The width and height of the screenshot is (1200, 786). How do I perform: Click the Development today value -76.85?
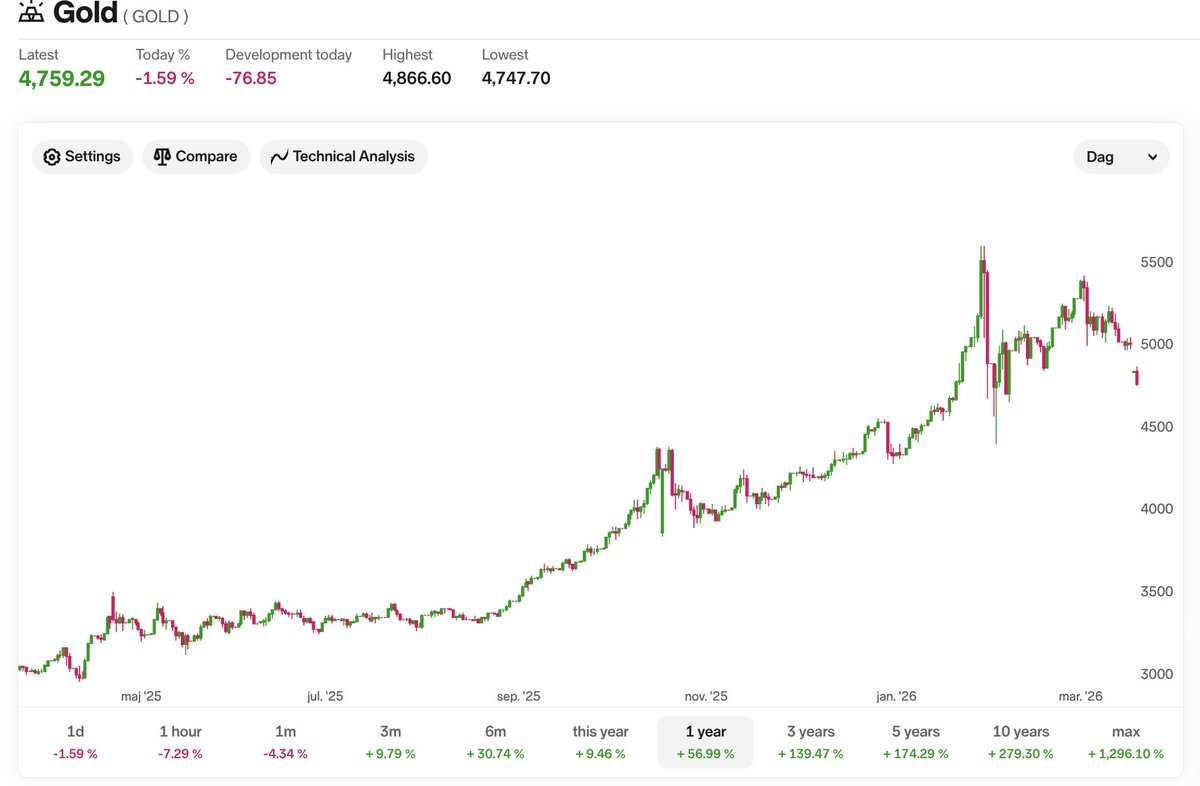click(251, 79)
